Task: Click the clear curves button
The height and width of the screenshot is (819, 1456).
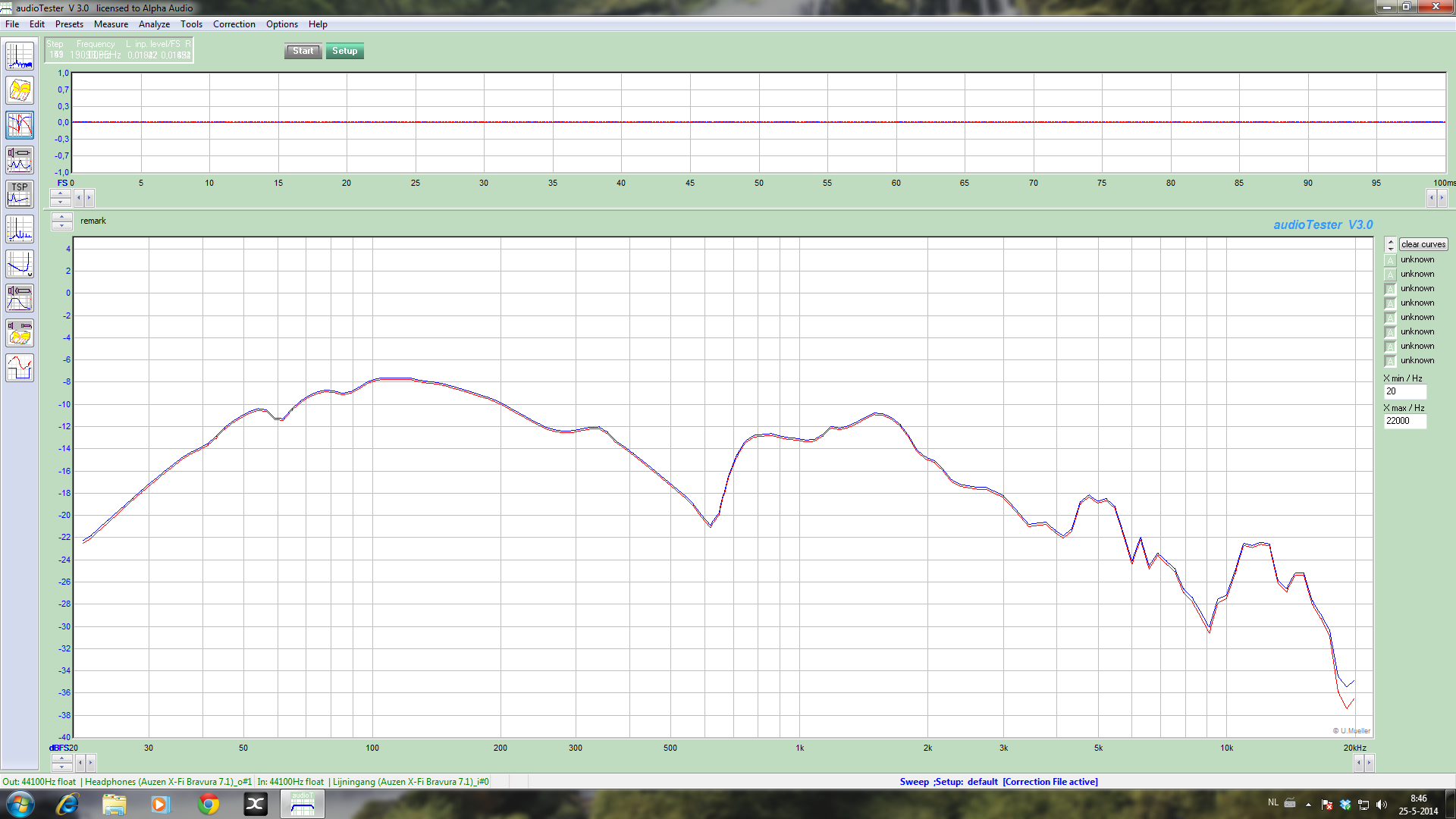Action: (1423, 244)
